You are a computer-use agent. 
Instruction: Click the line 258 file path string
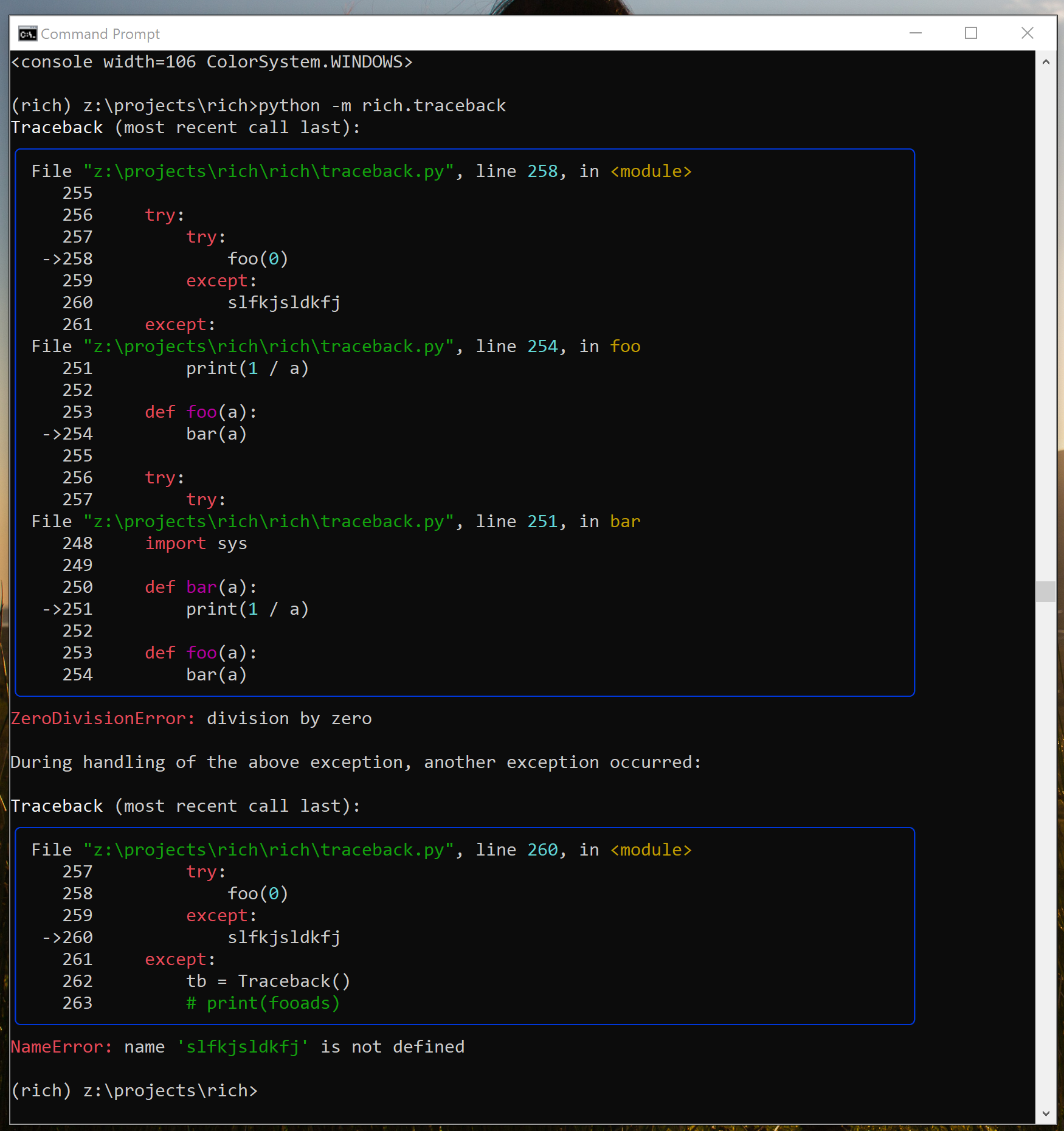269,171
